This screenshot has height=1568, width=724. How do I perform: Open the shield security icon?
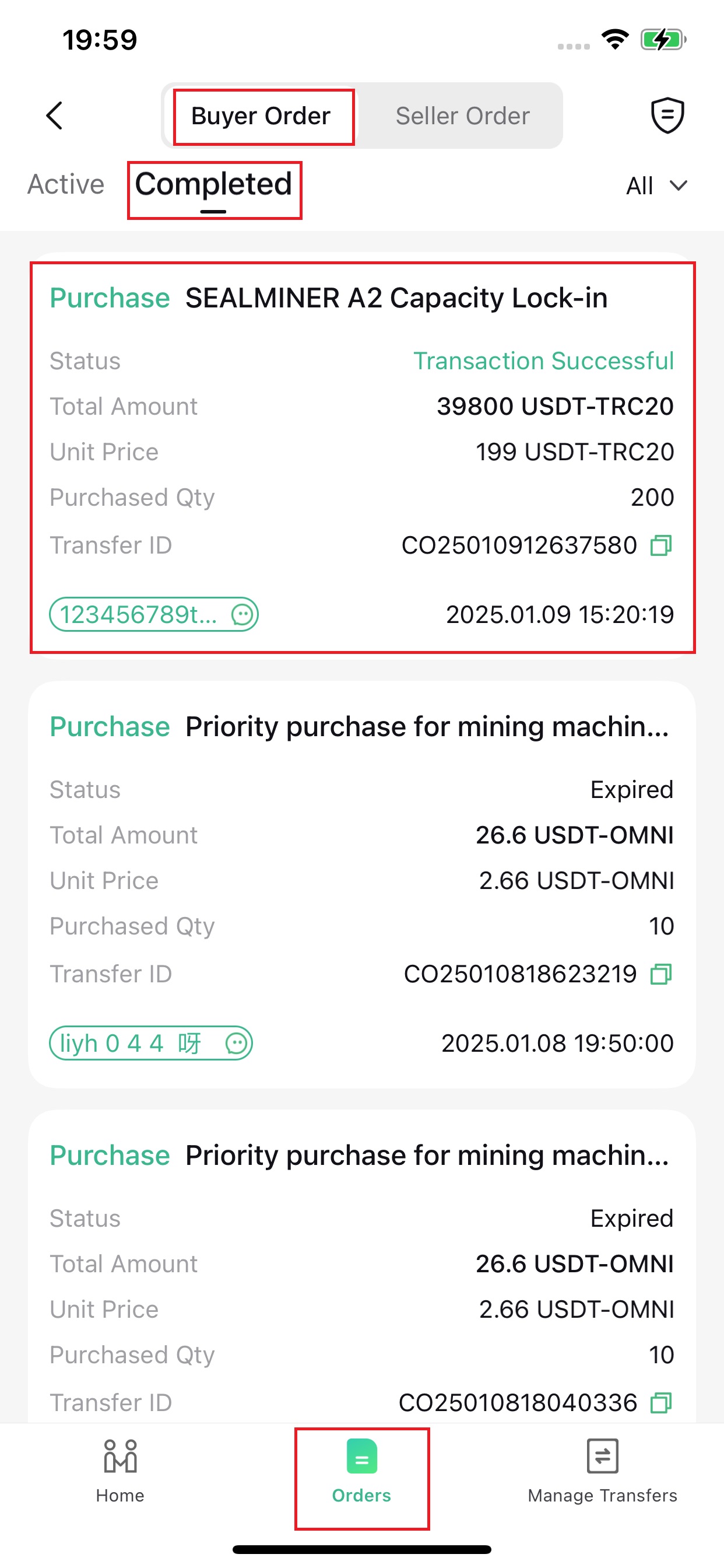coord(667,115)
